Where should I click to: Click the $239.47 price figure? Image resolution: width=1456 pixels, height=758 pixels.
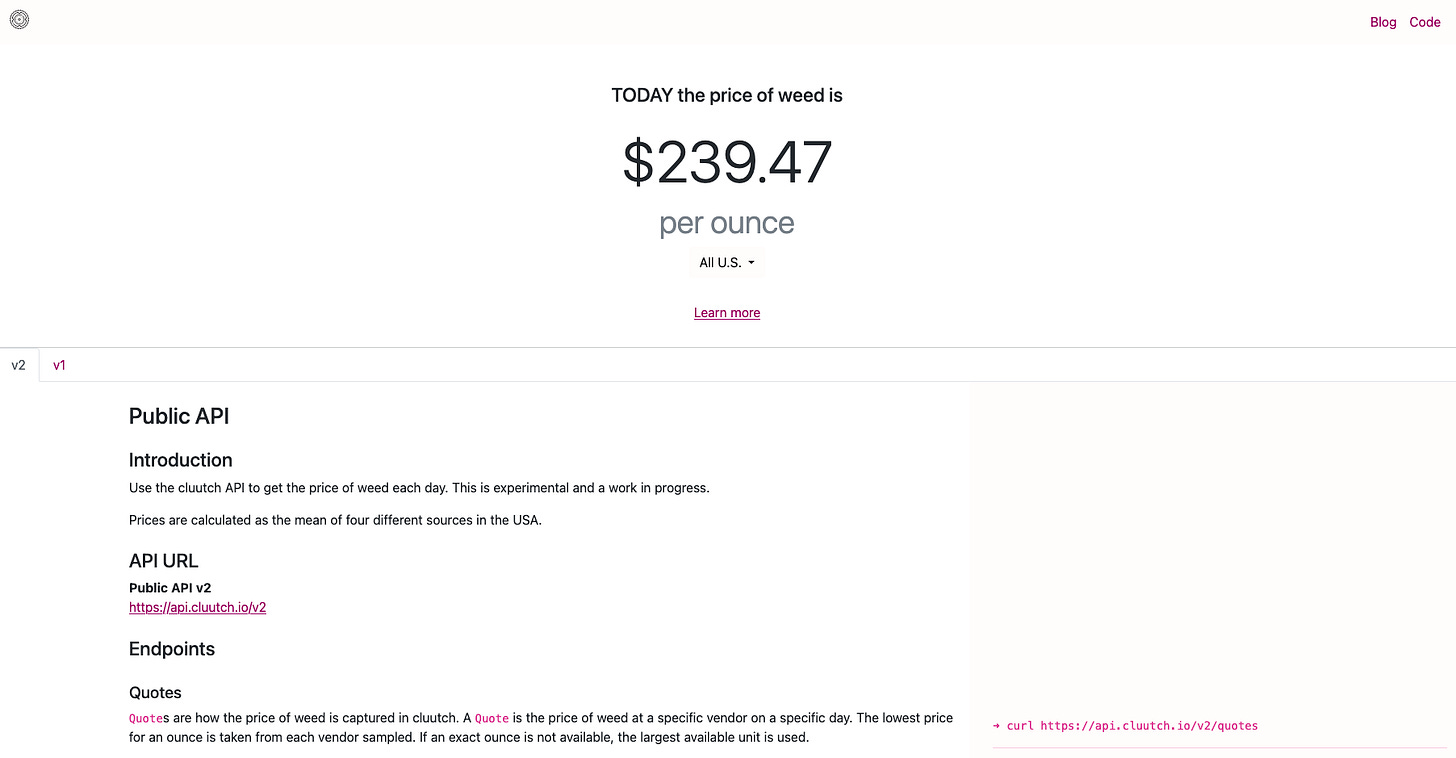[727, 163]
